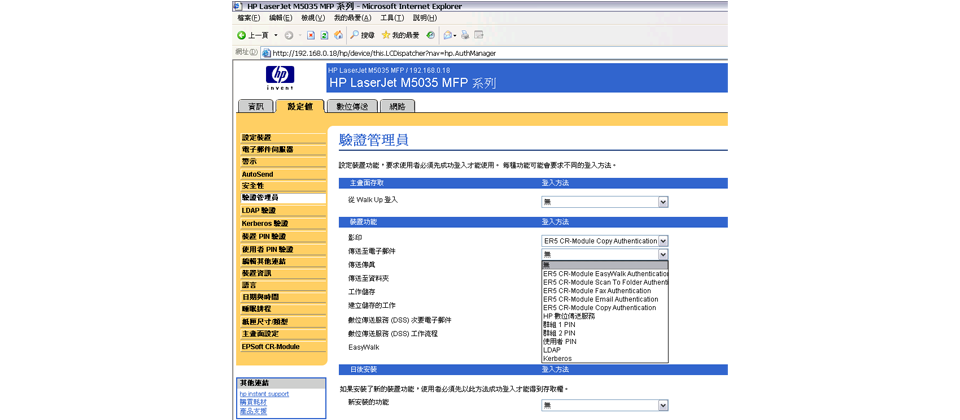This screenshot has width=960, height=420.
Task: Choose ER5 CR-Module Email Authentication option
Action: [605, 299]
